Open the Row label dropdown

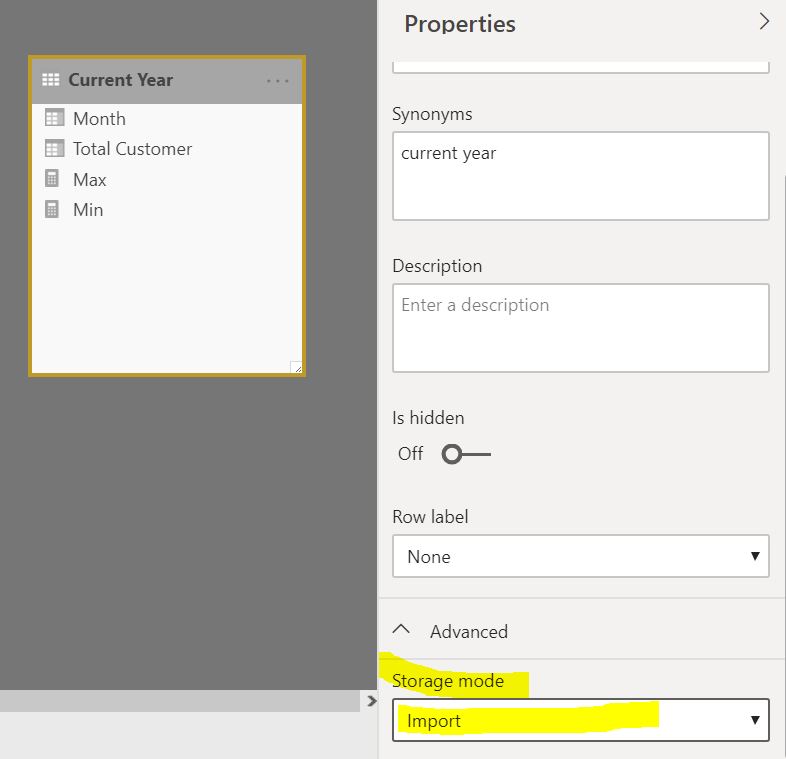580,556
